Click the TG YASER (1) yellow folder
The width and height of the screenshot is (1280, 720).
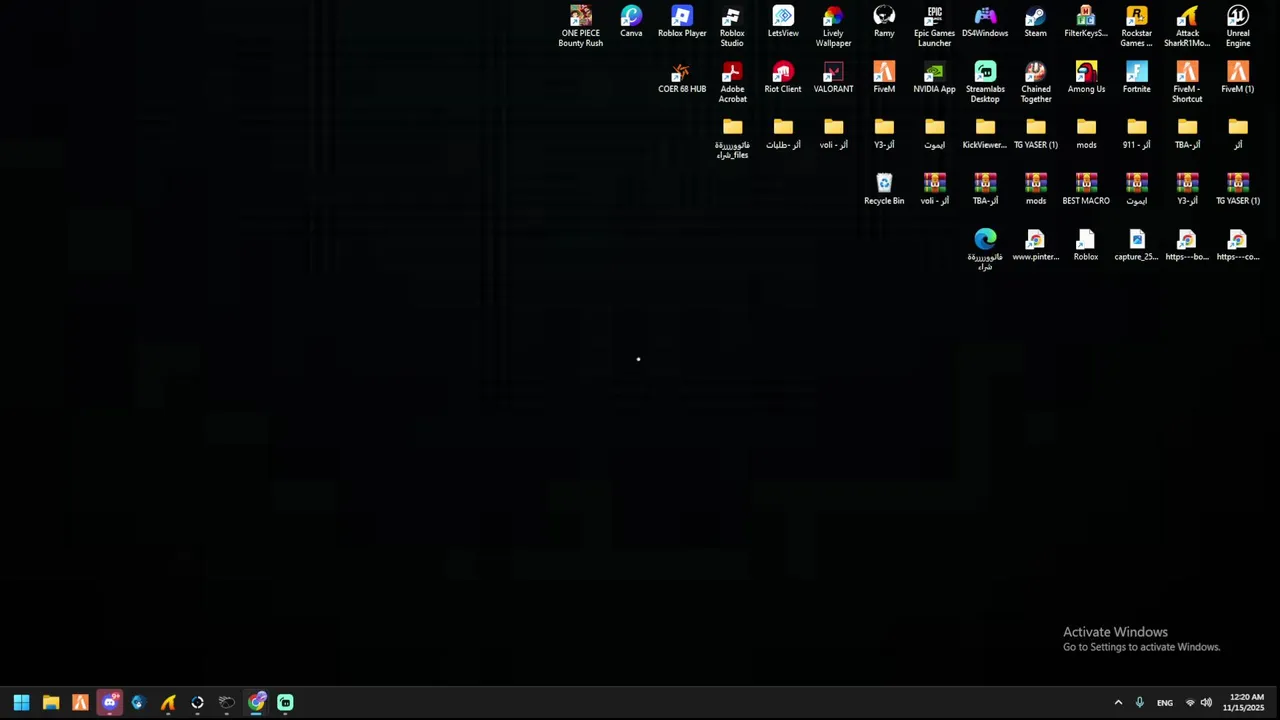(1035, 134)
